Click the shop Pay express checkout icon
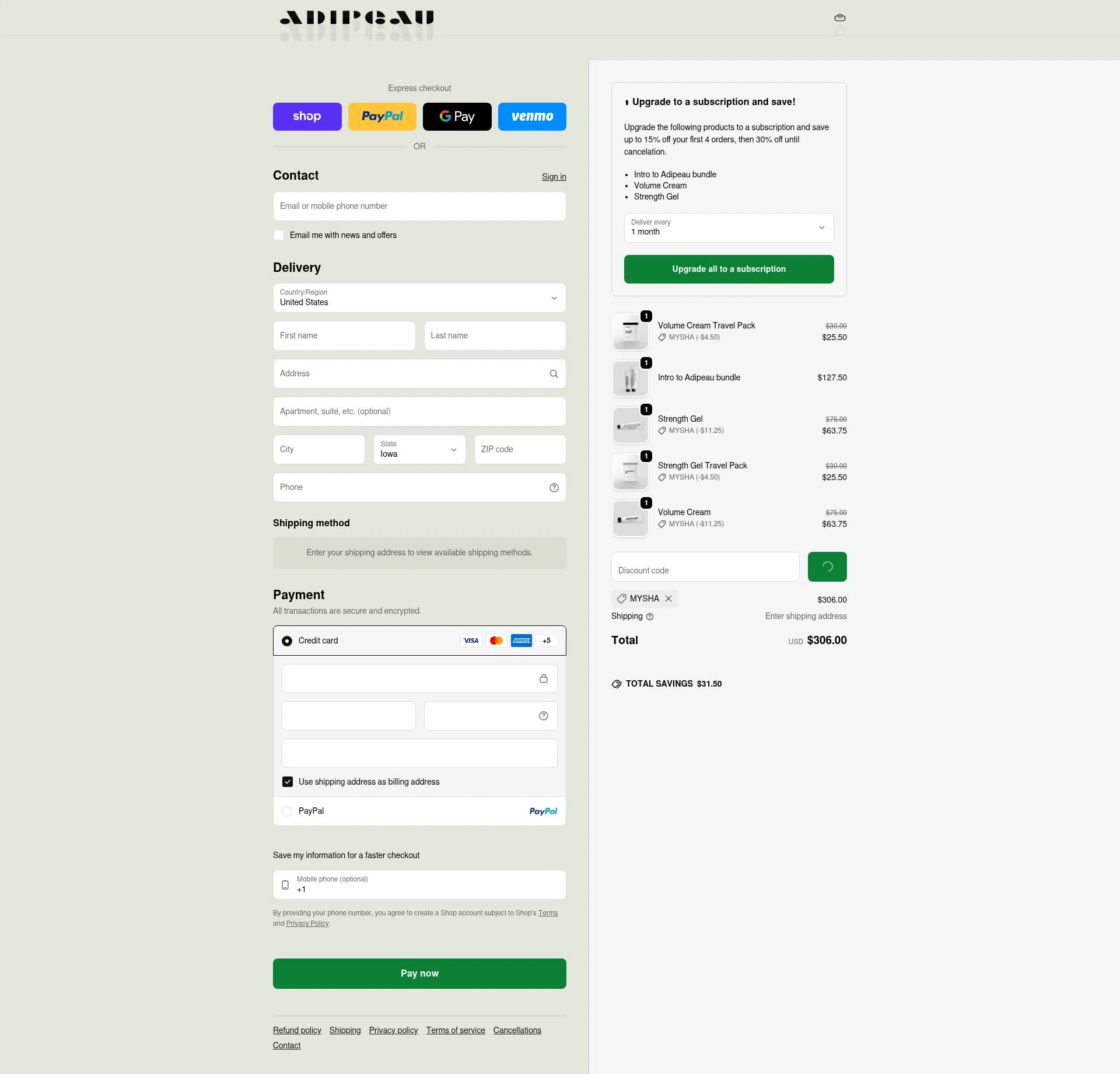The image size is (1120, 1074). tap(307, 117)
